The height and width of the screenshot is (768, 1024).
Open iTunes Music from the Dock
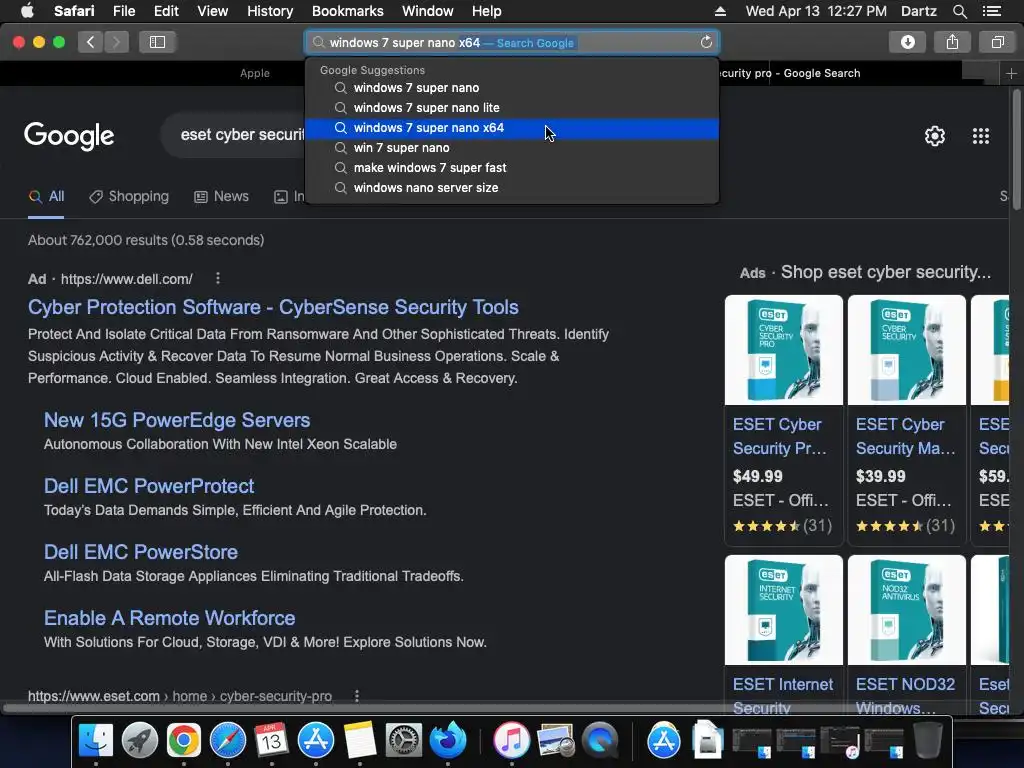[511, 741]
